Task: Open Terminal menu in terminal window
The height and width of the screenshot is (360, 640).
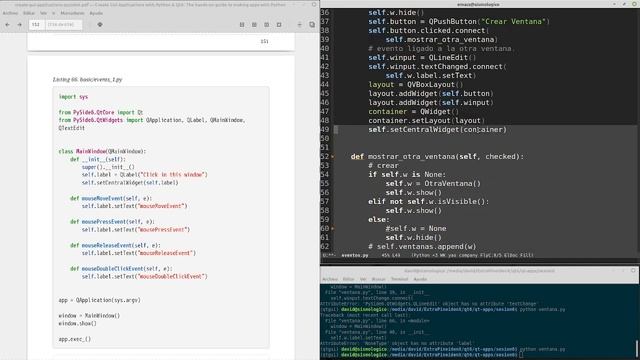Action: tap(400, 279)
